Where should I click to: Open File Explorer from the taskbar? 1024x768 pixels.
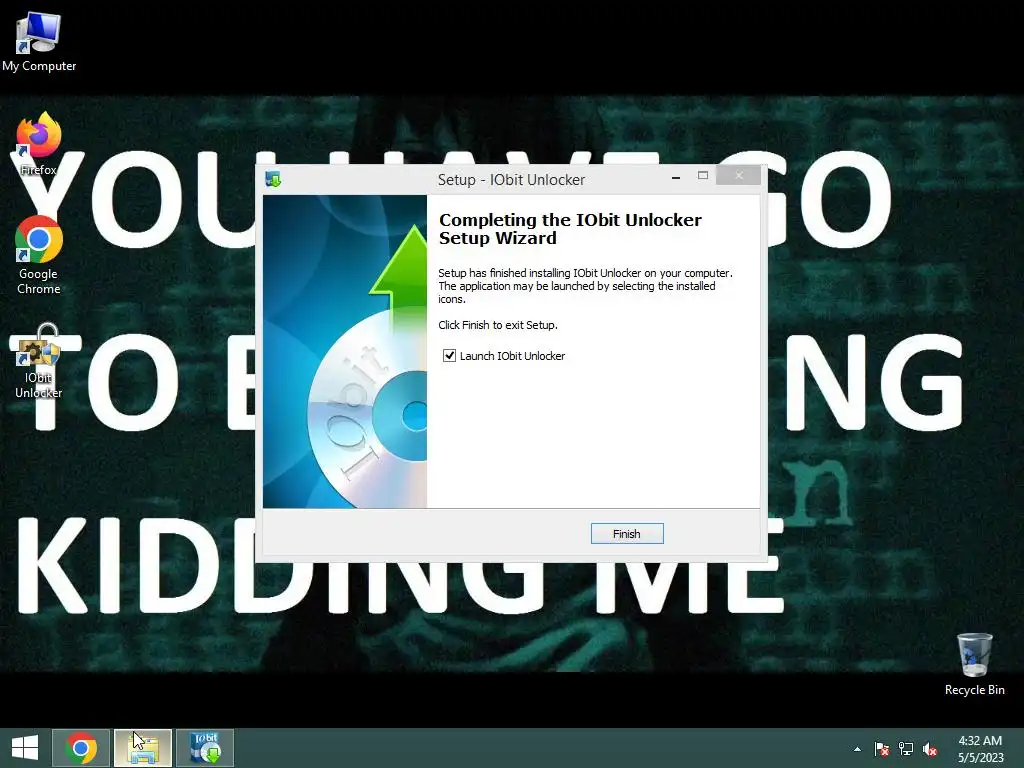[x=143, y=748]
